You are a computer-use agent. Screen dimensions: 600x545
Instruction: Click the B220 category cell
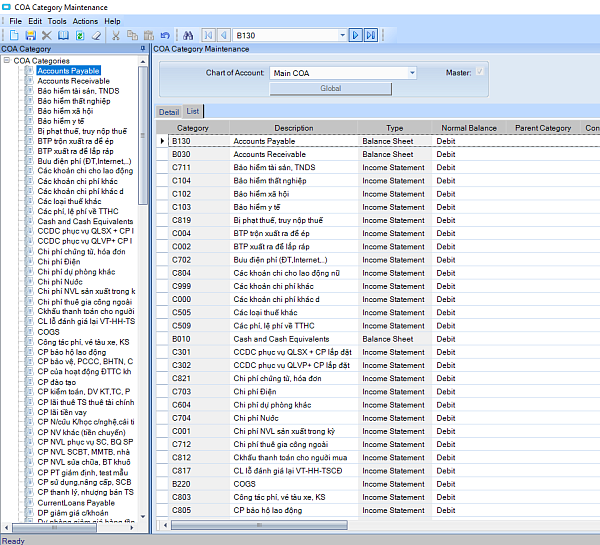(x=199, y=484)
